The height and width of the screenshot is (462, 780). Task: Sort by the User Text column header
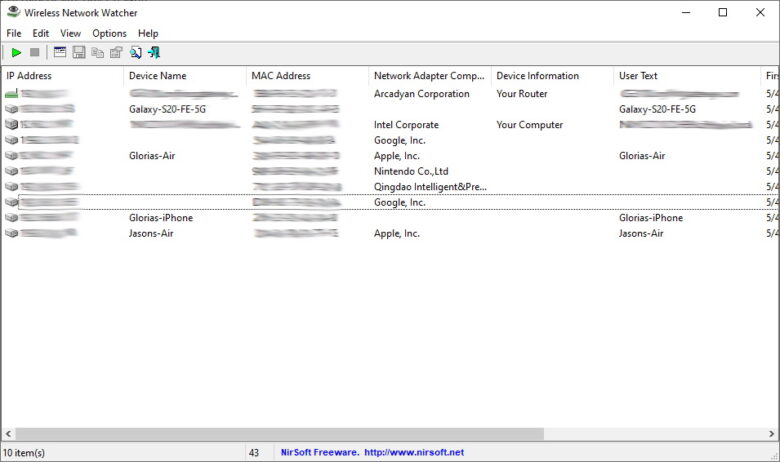(x=687, y=76)
